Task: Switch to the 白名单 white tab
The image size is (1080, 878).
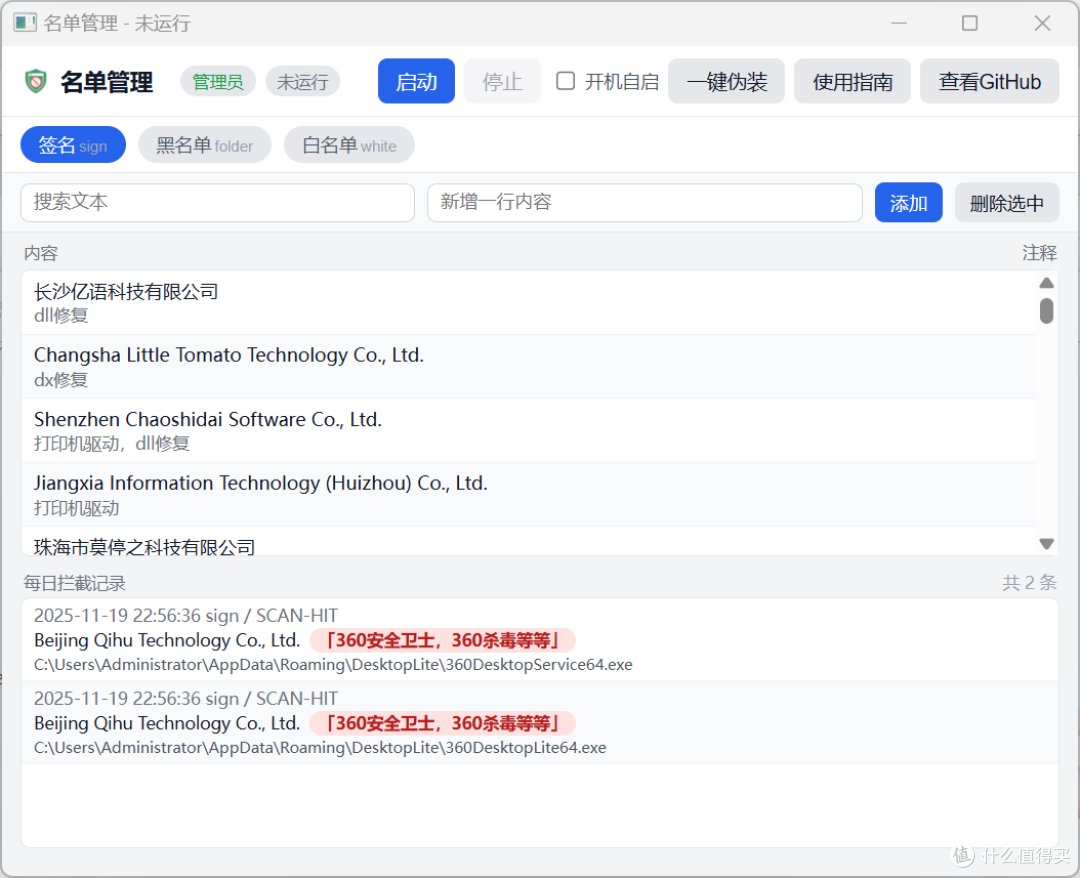Action: tap(349, 145)
